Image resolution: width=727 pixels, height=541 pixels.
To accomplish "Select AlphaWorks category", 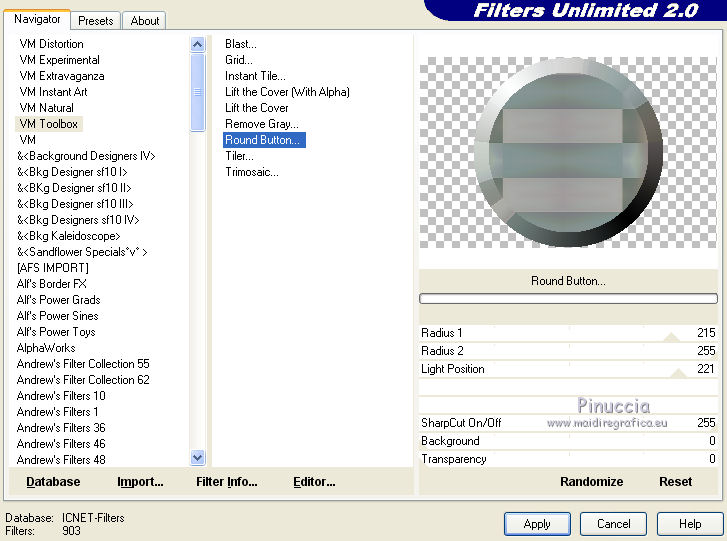I will tap(46, 348).
